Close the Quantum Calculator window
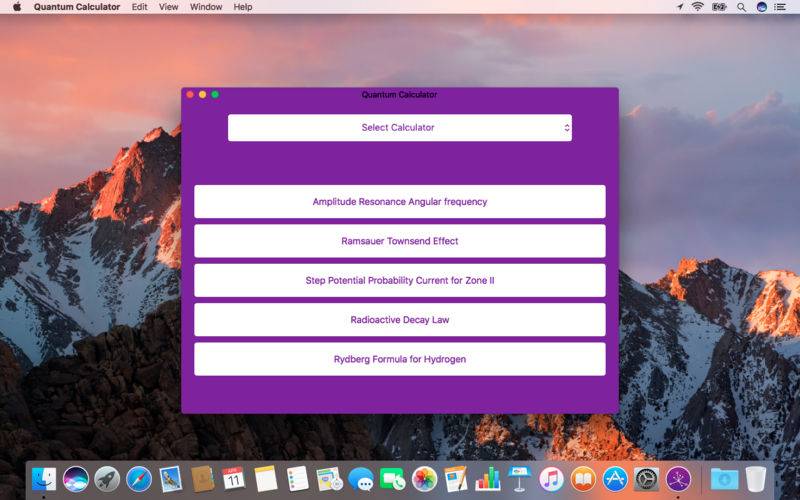This screenshot has height=500, width=800. (190, 94)
